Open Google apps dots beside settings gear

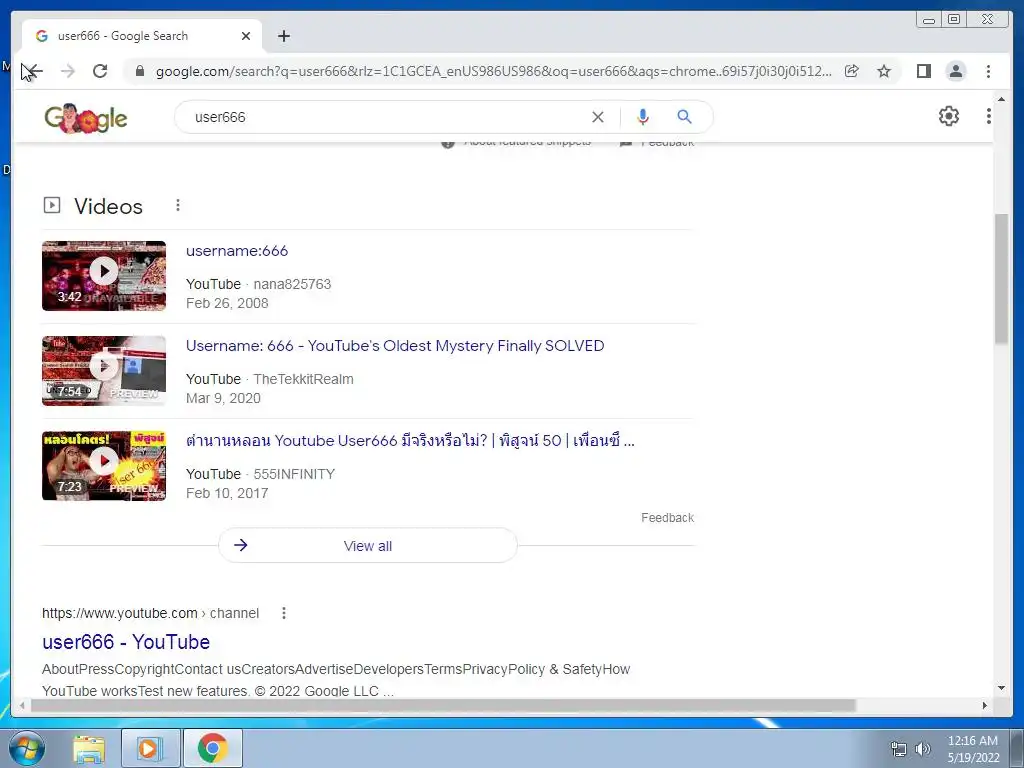click(988, 116)
